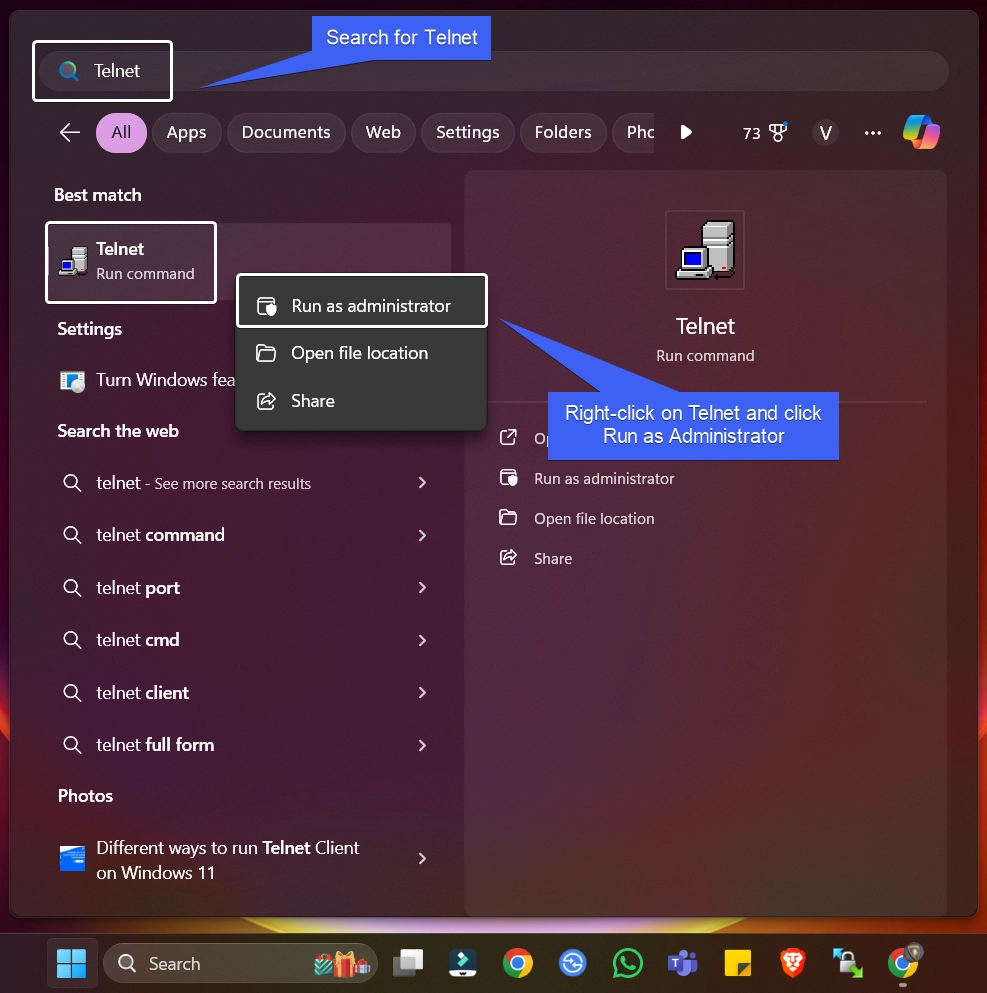The image size is (987, 993).
Task: Open Task View on the taskbar
Action: (x=408, y=963)
